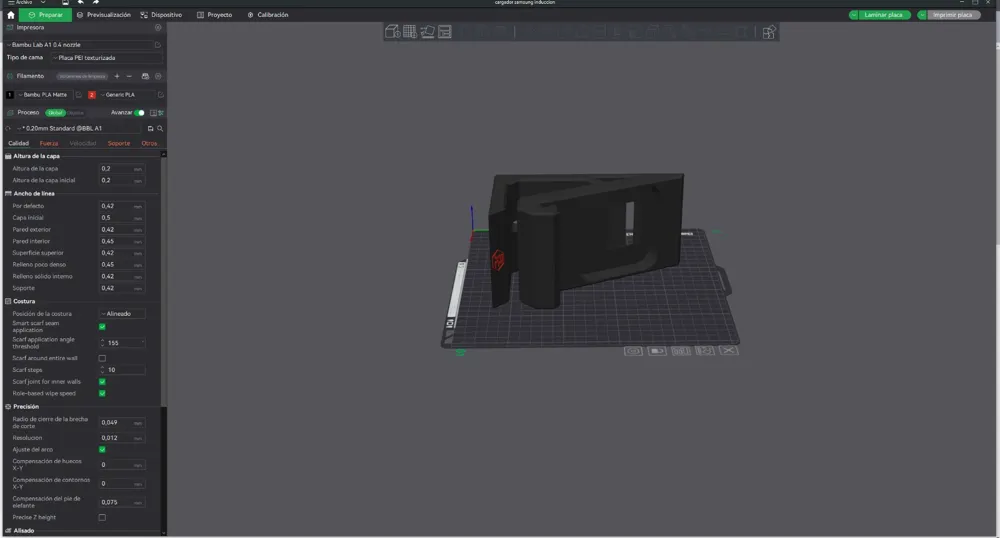The height and width of the screenshot is (538, 1000).
Task: Switch to the Previsualización tab
Action: (x=104, y=15)
